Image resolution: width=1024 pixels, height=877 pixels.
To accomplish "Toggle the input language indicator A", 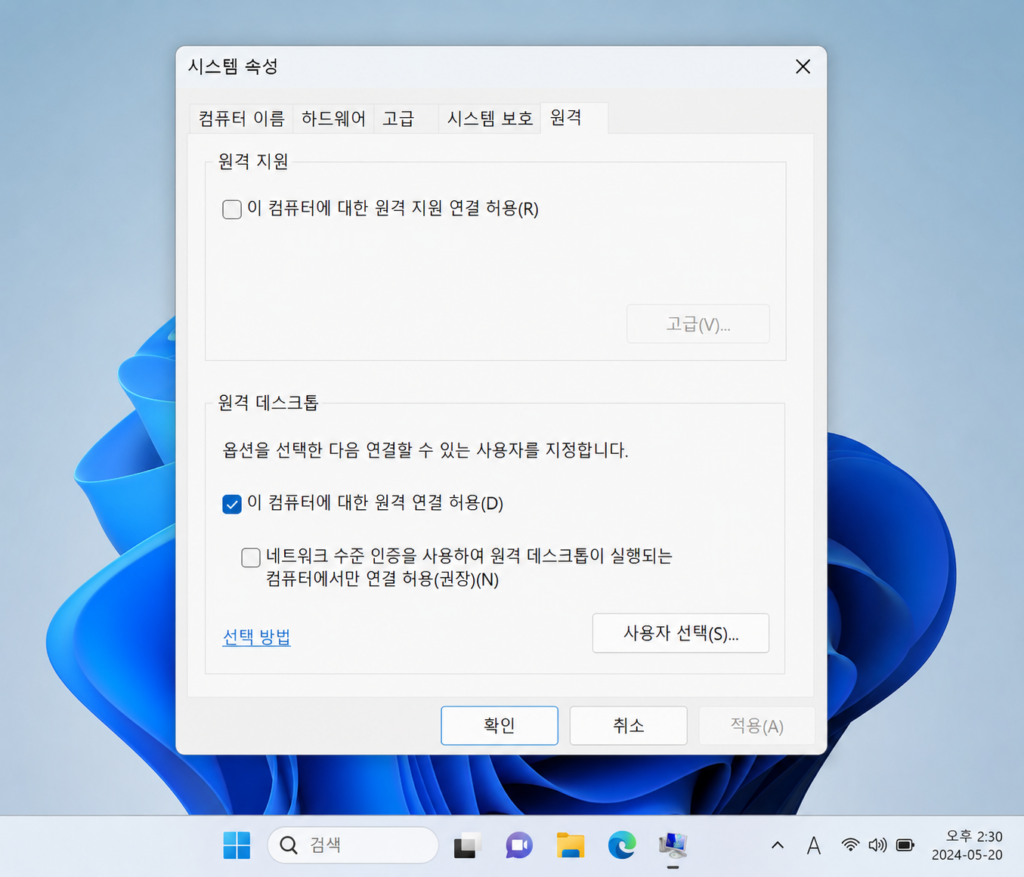I will click(813, 846).
